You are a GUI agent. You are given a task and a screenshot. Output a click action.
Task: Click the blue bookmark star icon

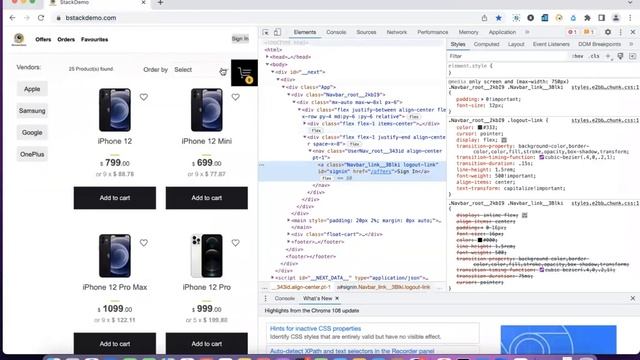click(498, 18)
